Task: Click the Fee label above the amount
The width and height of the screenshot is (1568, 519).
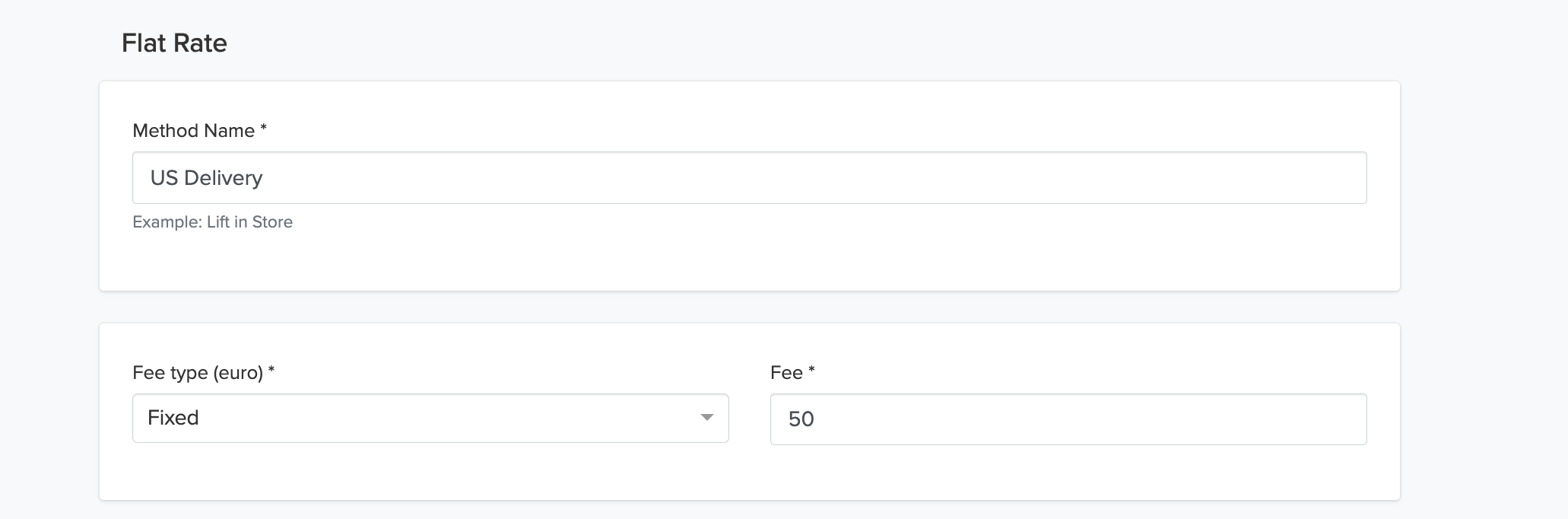Action: point(786,373)
